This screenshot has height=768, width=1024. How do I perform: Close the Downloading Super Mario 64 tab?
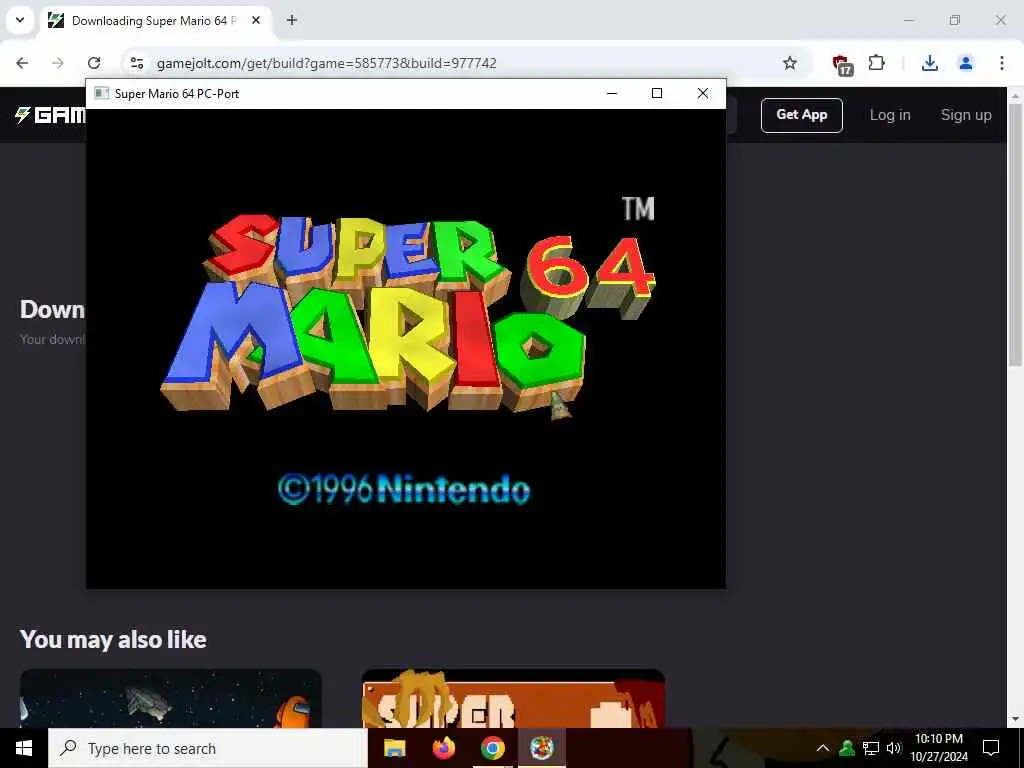point(256,21)
